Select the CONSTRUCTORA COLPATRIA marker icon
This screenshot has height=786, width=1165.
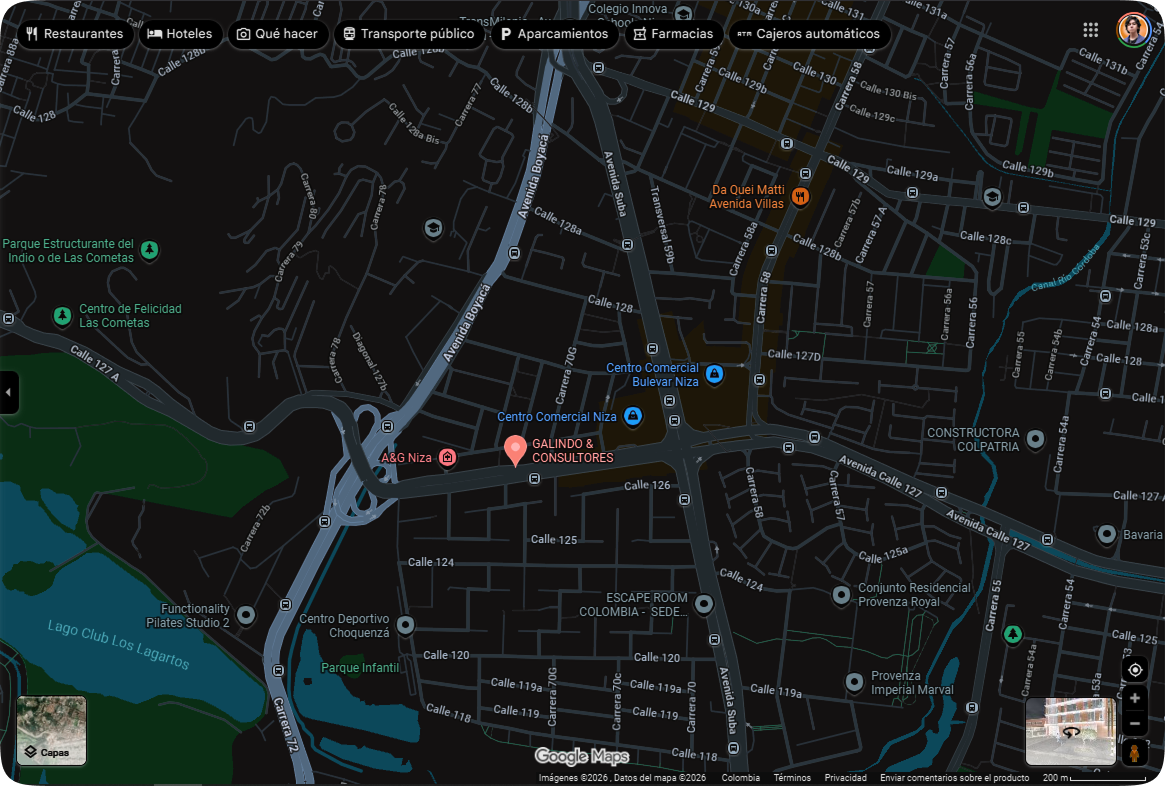pyautogui.click(x=1035, y=440)
